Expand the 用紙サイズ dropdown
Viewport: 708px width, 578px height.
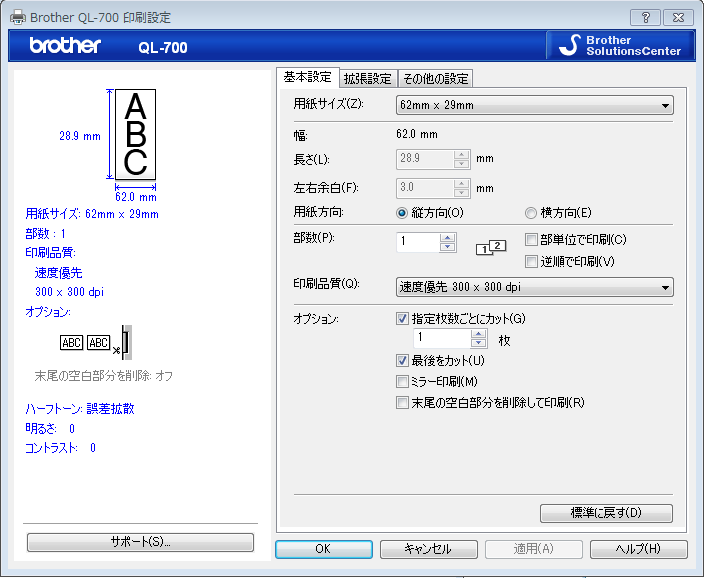coord(535,105)
